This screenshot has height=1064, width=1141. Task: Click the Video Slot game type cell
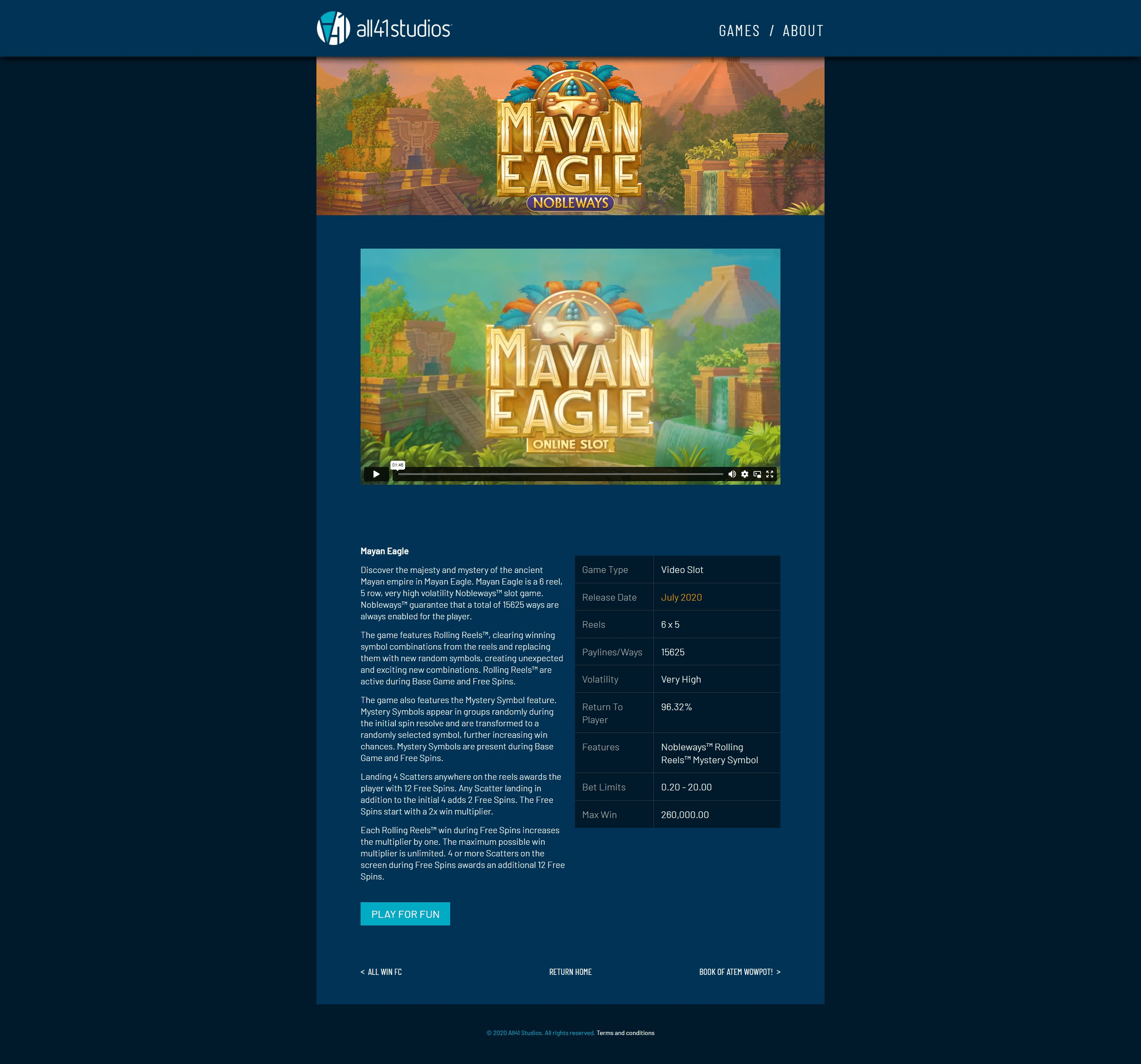pos(682,569)
